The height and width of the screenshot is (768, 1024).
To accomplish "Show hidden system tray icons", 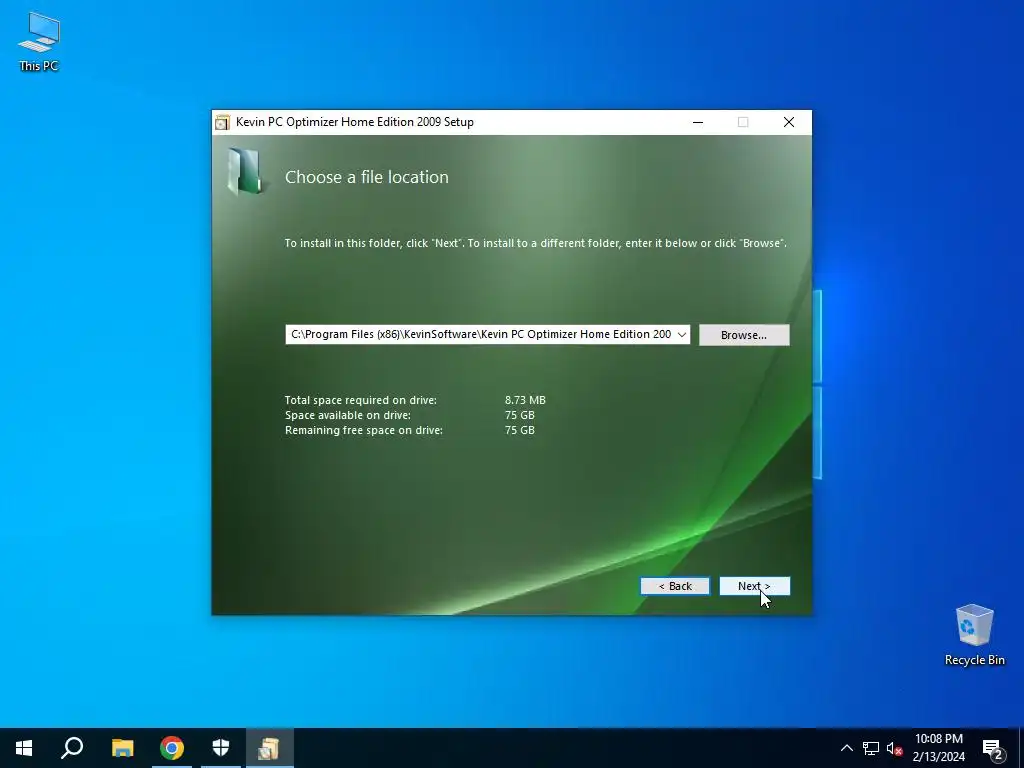I will (846, 748).
